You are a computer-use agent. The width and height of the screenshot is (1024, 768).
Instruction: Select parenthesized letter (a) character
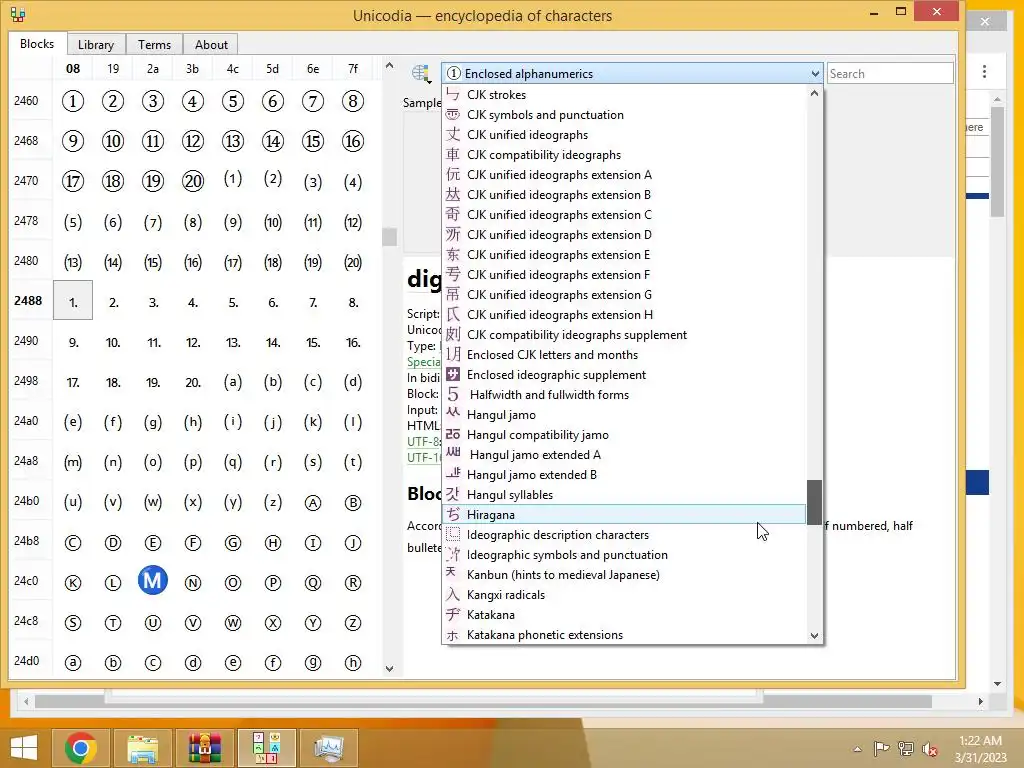(232, 382)
